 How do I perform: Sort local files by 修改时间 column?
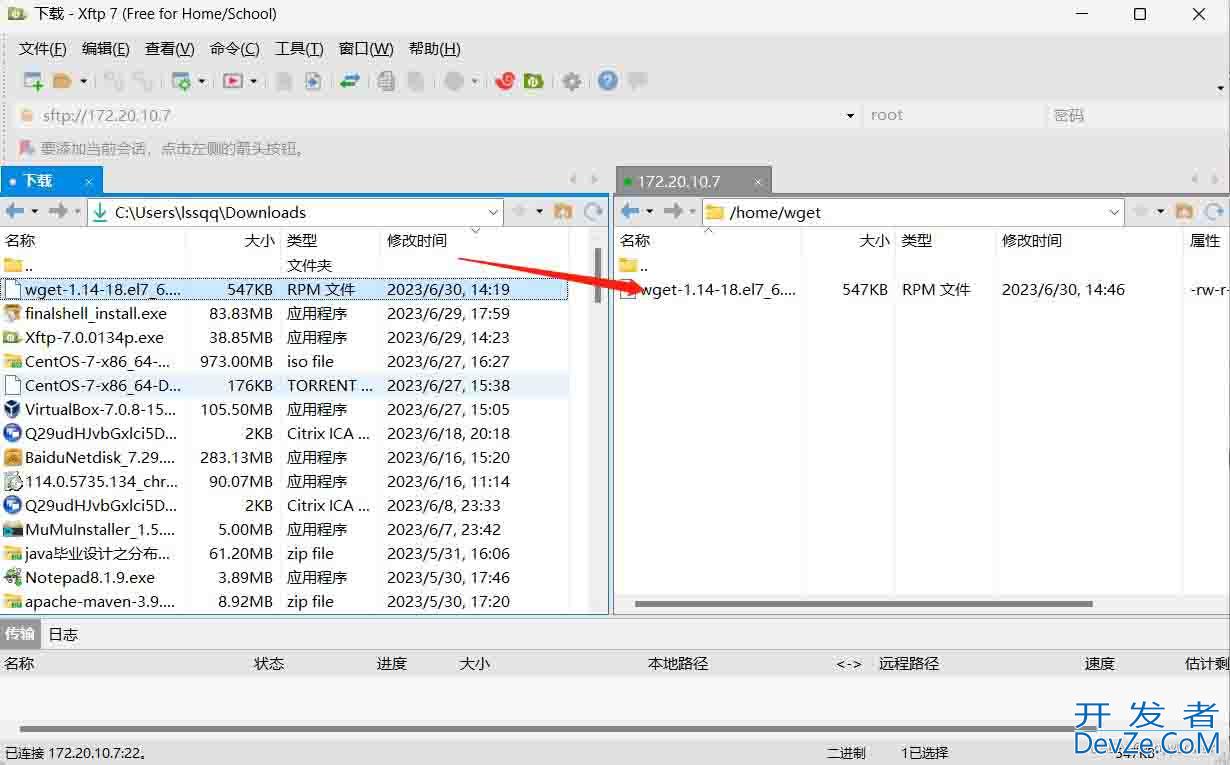(x=475, y=240)
